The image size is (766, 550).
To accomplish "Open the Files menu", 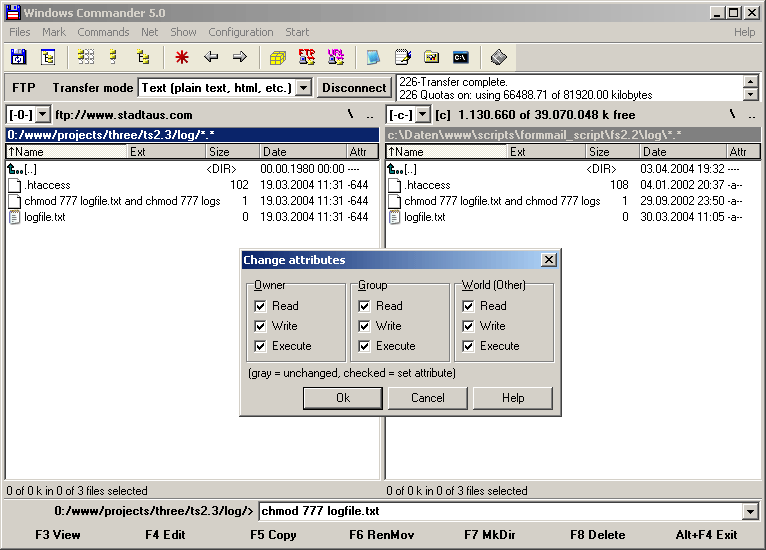I will click(20, 32).
